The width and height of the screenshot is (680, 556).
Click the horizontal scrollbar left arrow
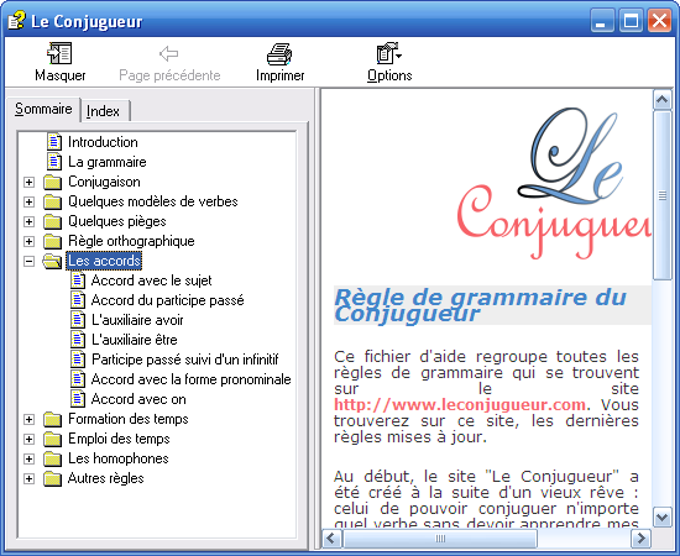tap(332, 539)
